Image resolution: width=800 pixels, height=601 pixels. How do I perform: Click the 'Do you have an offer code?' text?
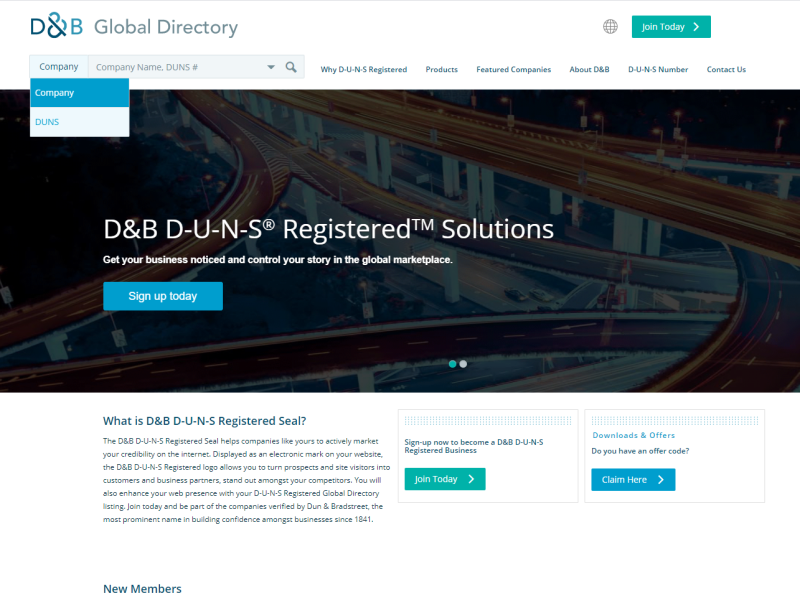640,451
